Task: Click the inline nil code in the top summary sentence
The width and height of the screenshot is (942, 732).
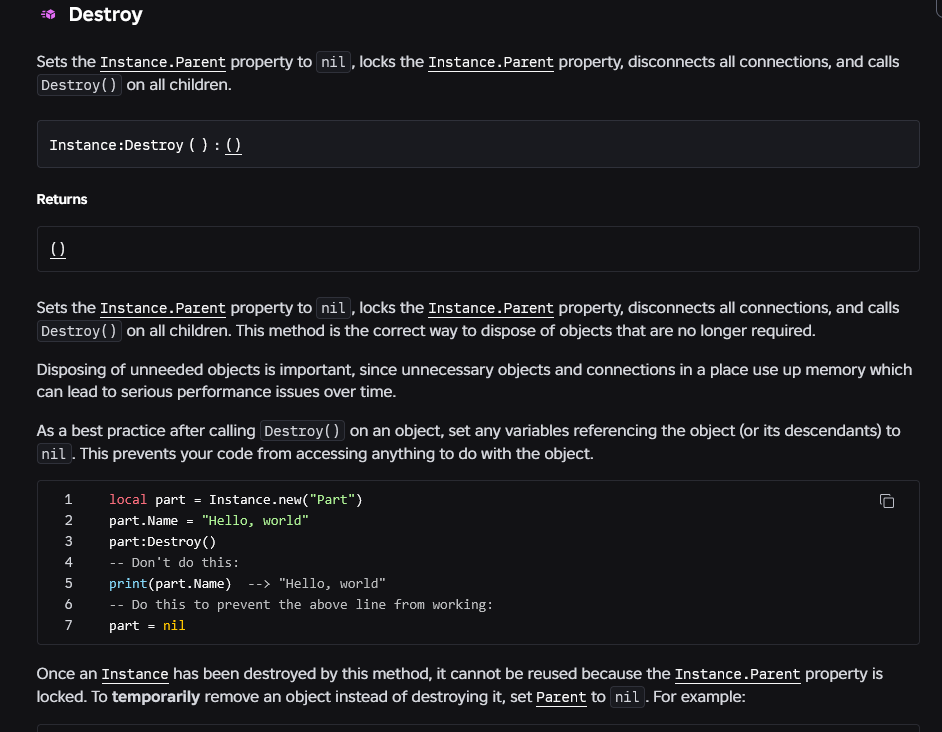Action: pos(333,62)
